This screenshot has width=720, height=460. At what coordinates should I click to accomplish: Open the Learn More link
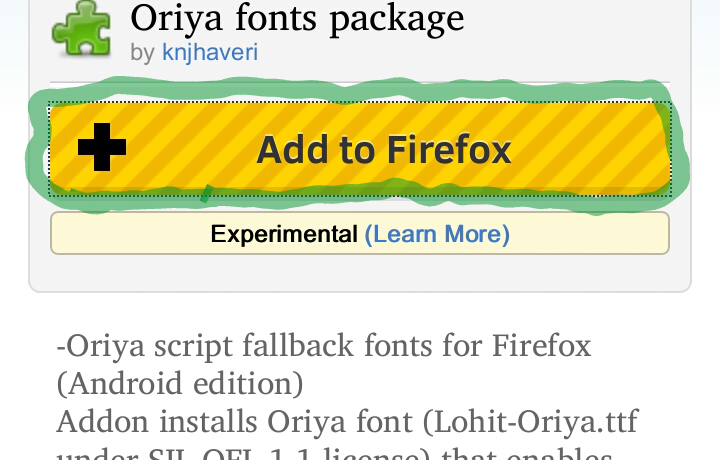coord(437,234)
